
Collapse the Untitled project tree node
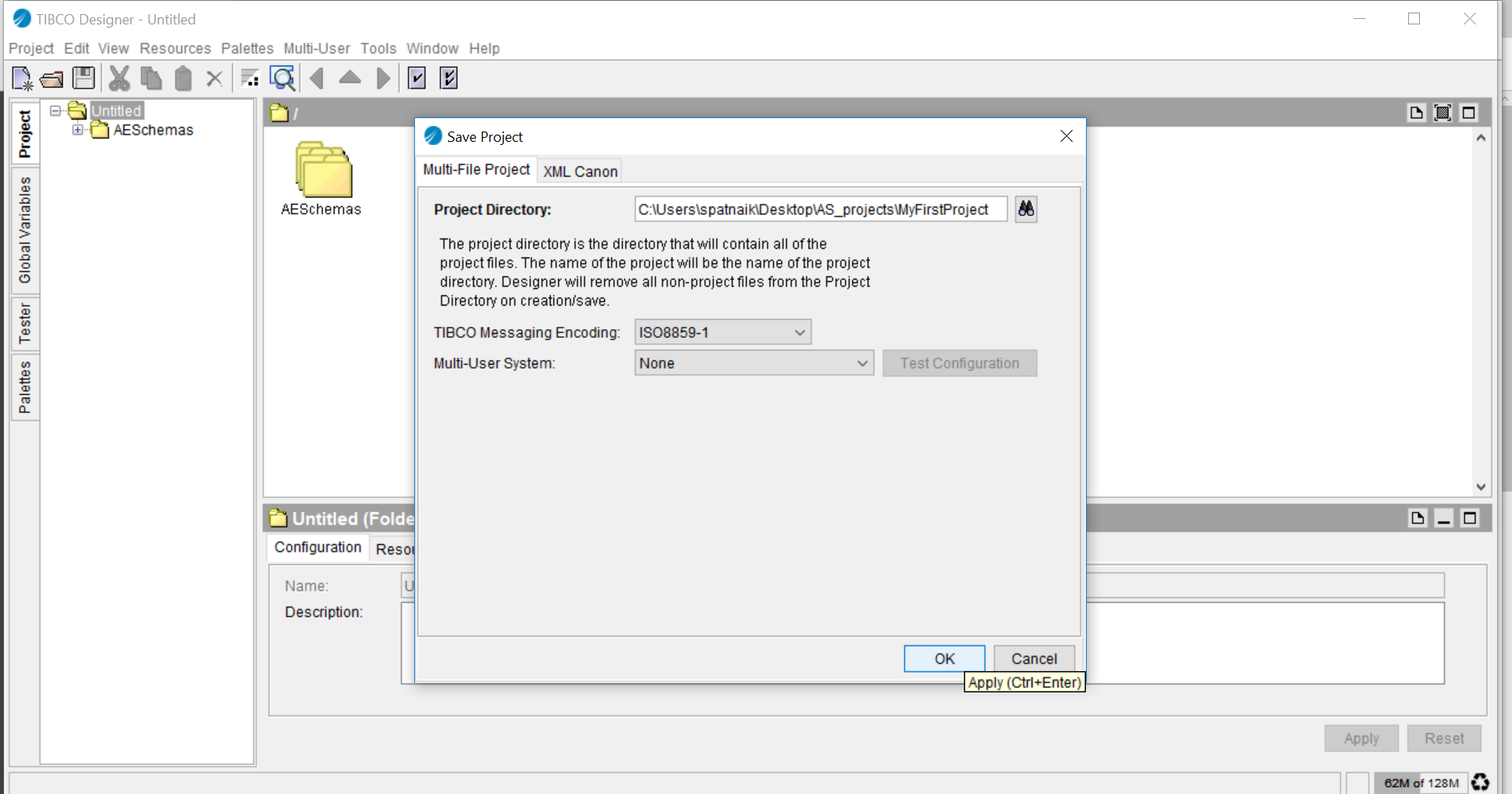55,111
